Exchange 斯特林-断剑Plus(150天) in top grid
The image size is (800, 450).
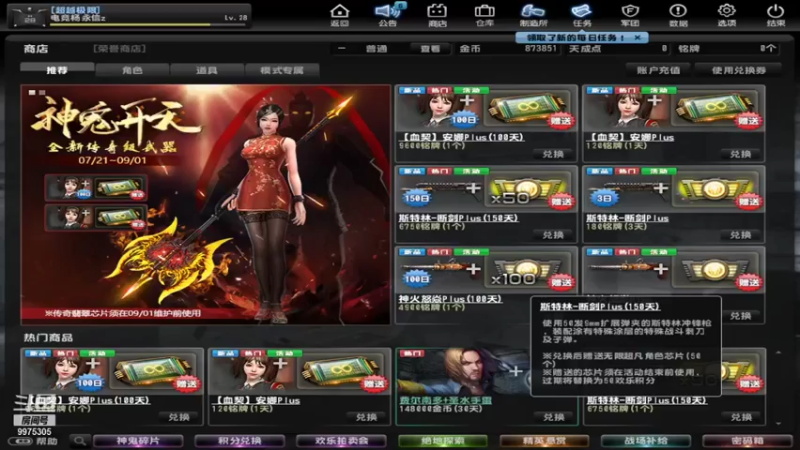pos(553,235)
